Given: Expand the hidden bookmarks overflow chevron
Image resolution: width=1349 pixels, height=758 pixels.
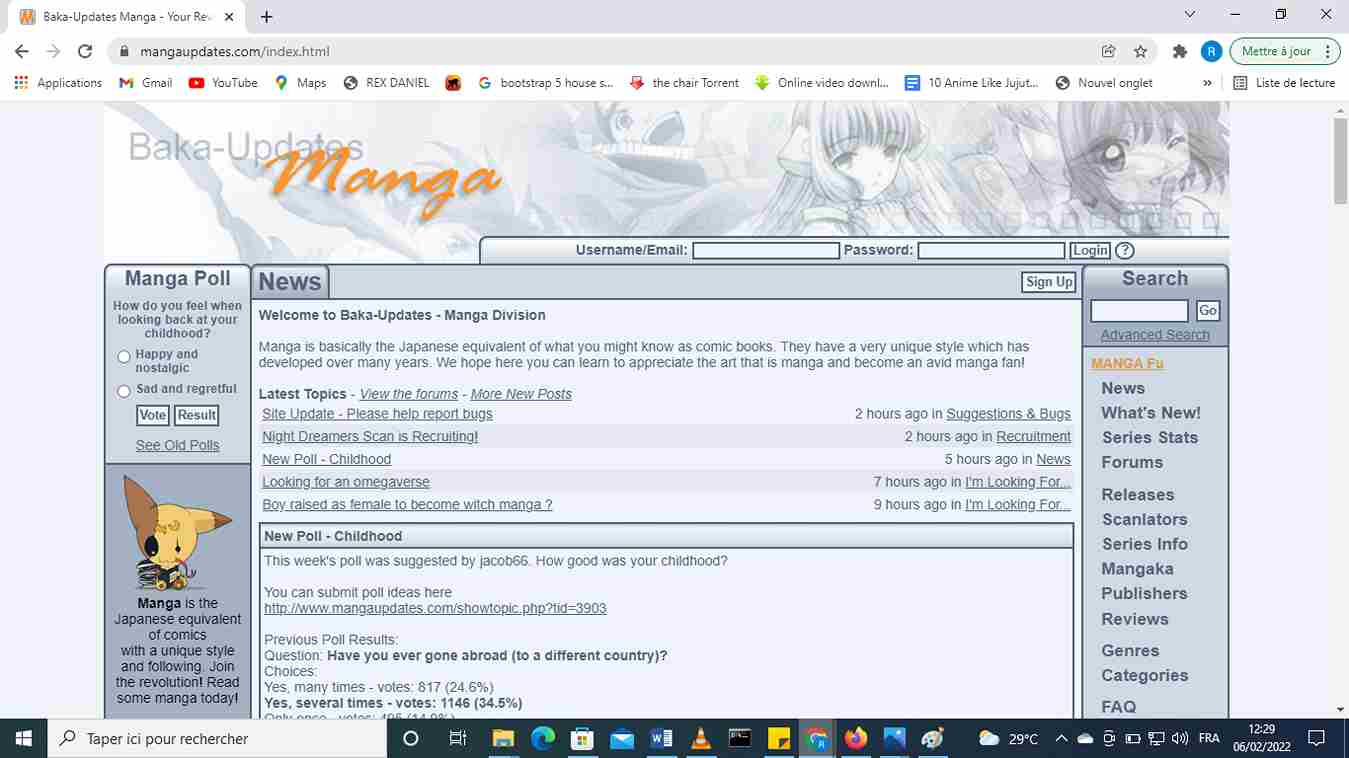Looking at the screenshot, I should (1207, 83).
